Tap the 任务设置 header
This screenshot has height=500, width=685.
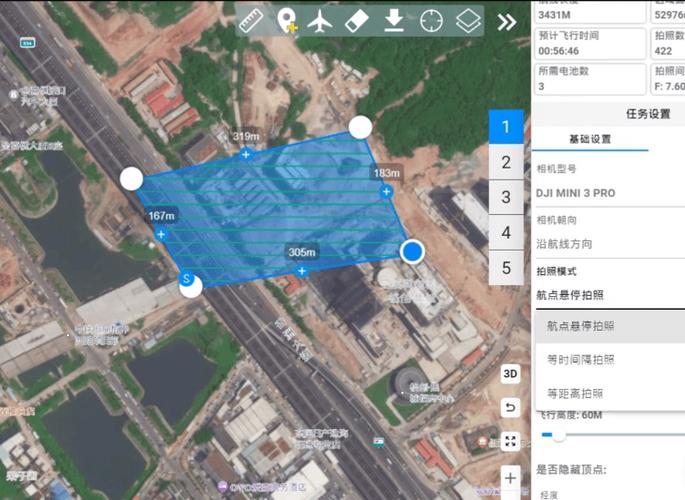648,114
